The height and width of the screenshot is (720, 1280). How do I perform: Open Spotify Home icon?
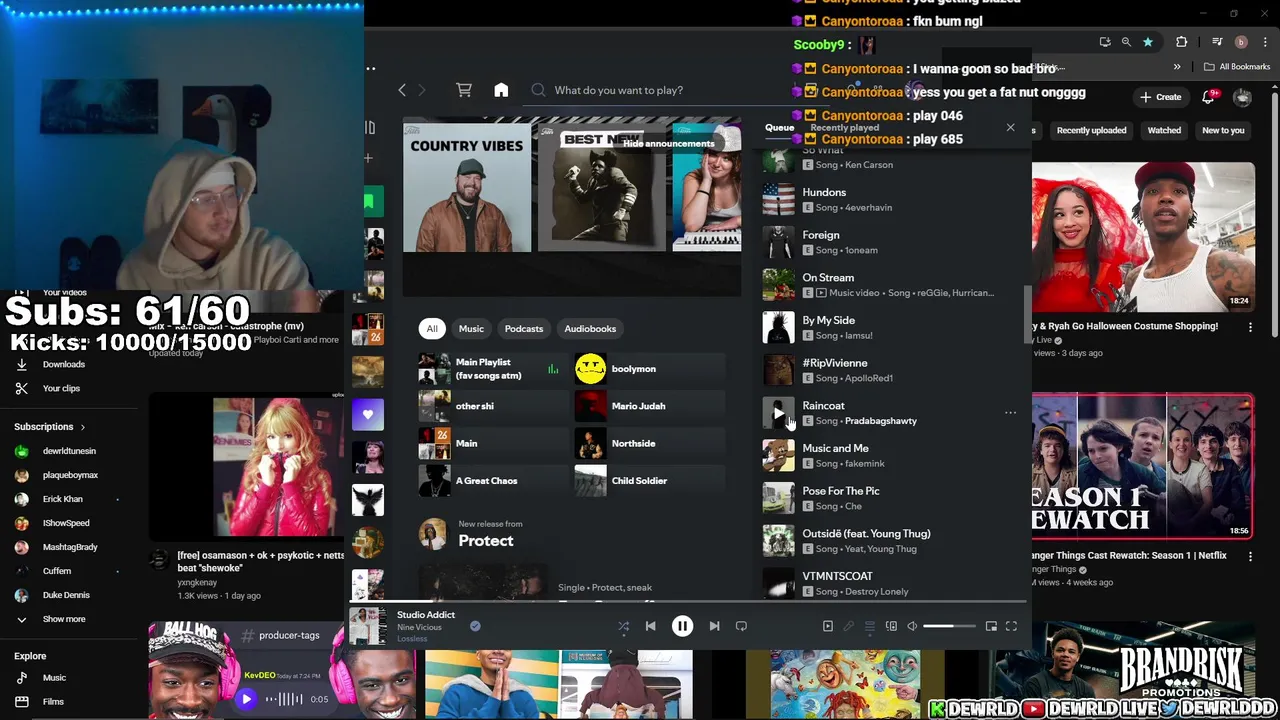click(501, 90)
